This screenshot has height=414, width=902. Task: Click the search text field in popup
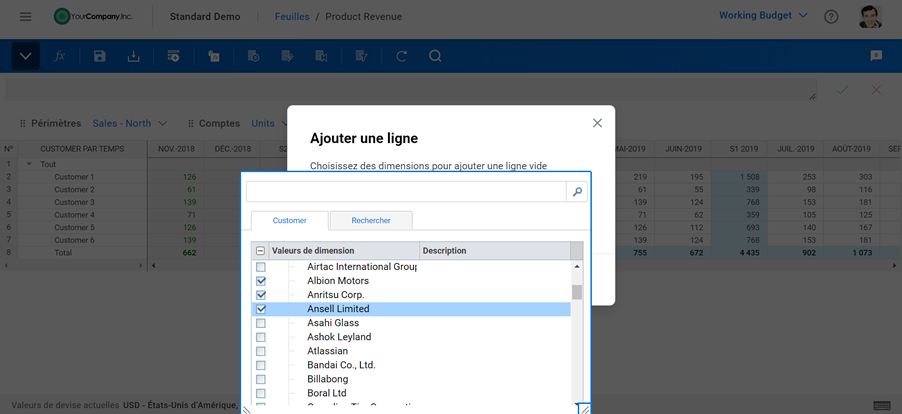[406, 192]
